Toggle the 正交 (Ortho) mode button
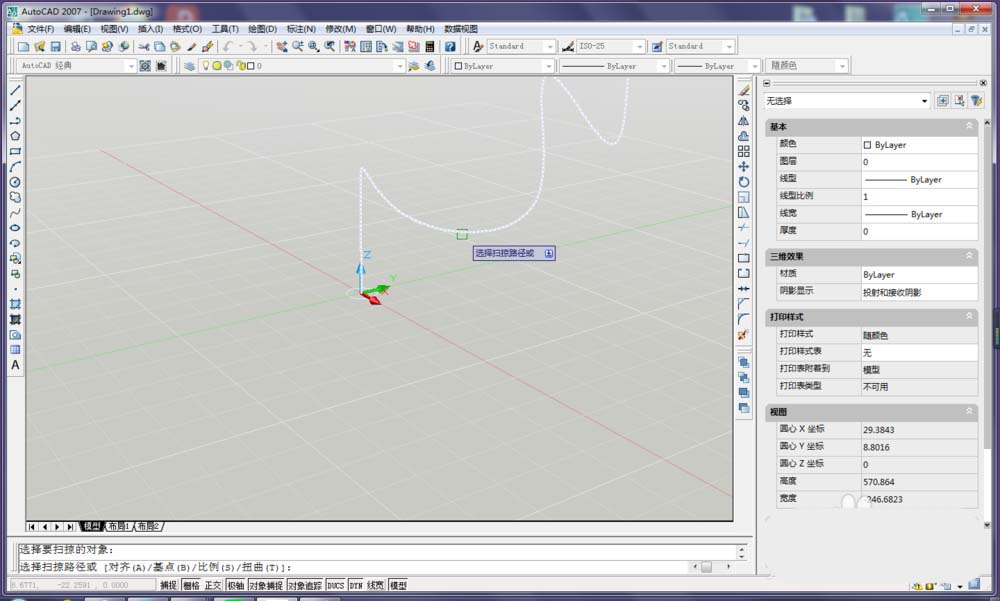Viewport: 1000px width, 601px height. [213, 585]
